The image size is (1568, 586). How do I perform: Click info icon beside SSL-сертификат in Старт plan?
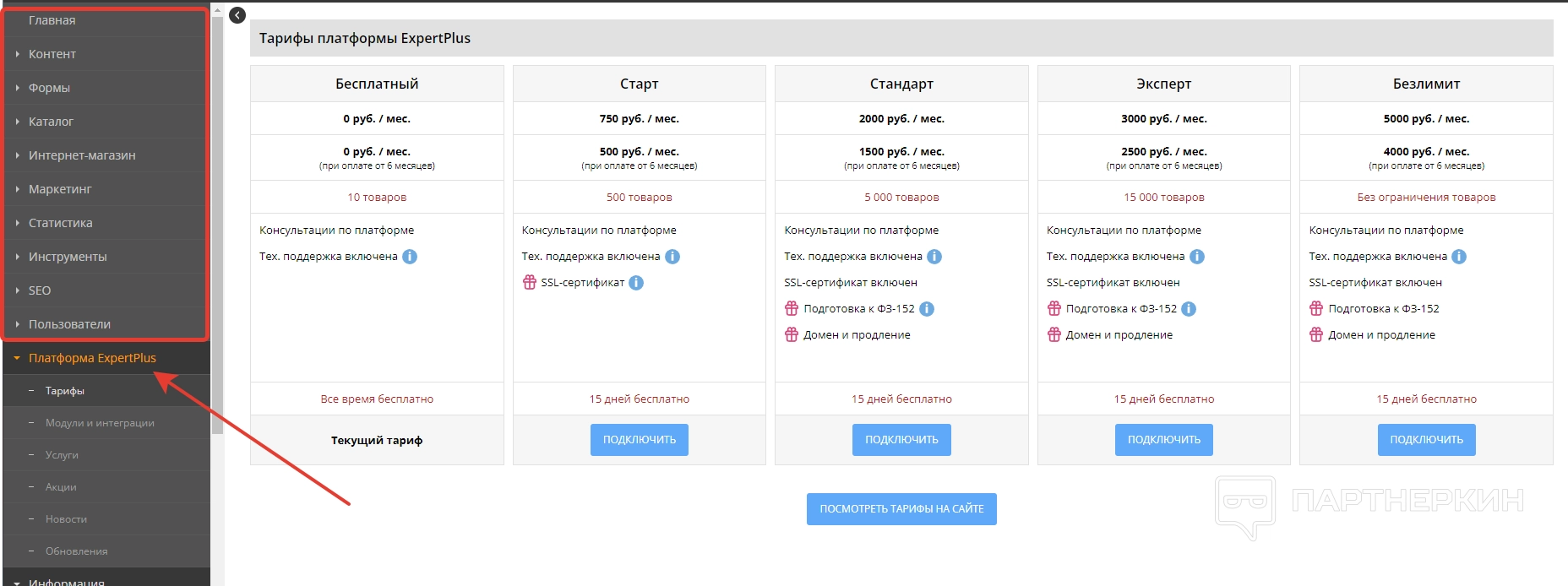pos(636,283)
